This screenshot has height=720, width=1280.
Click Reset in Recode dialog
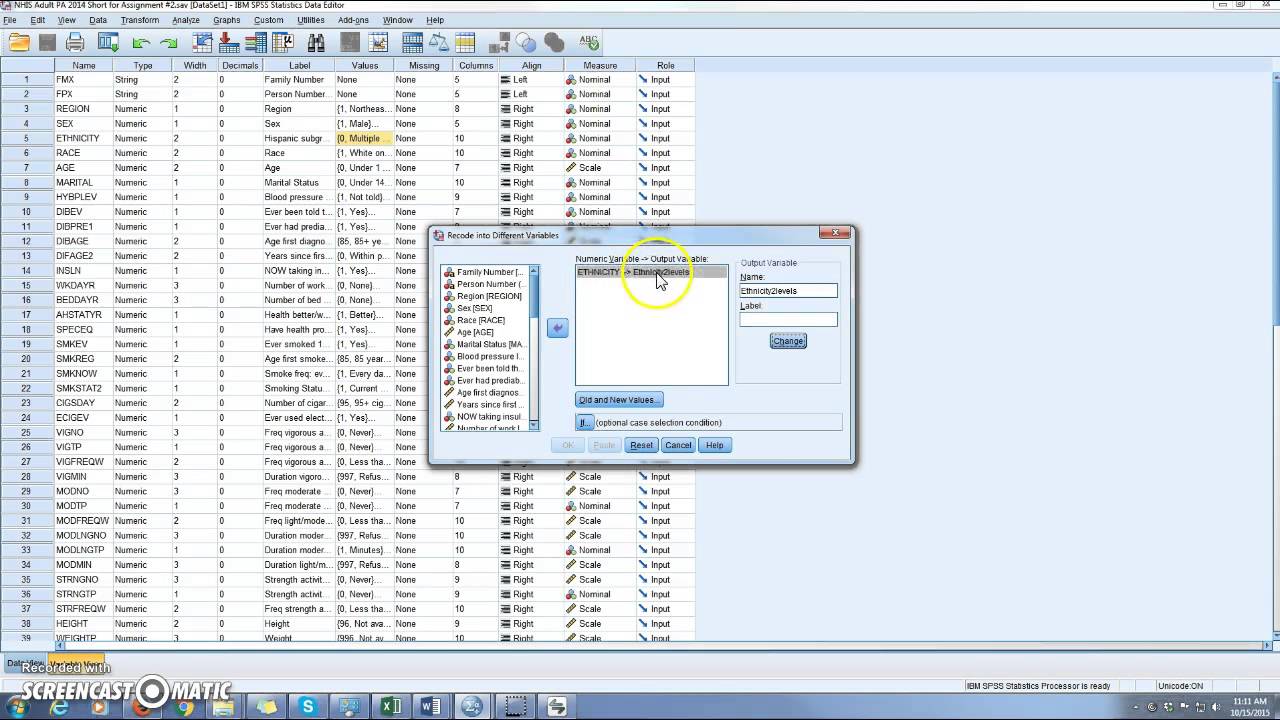[641, 445]
